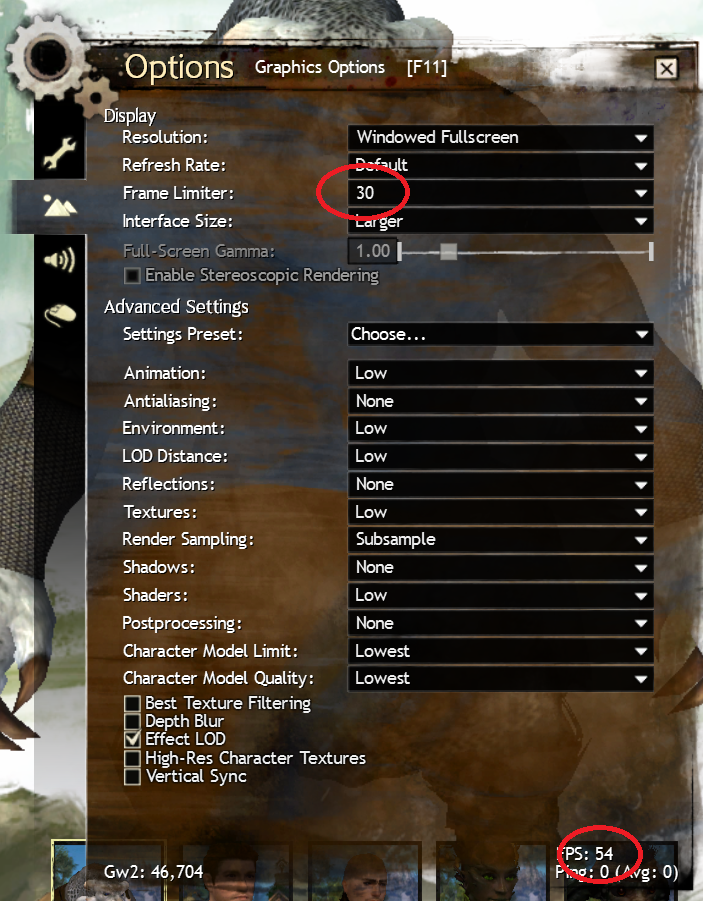Uncheck the Effect LOD checkbox
The width and height of the screenshot is (703, 901).
point(132,739)
